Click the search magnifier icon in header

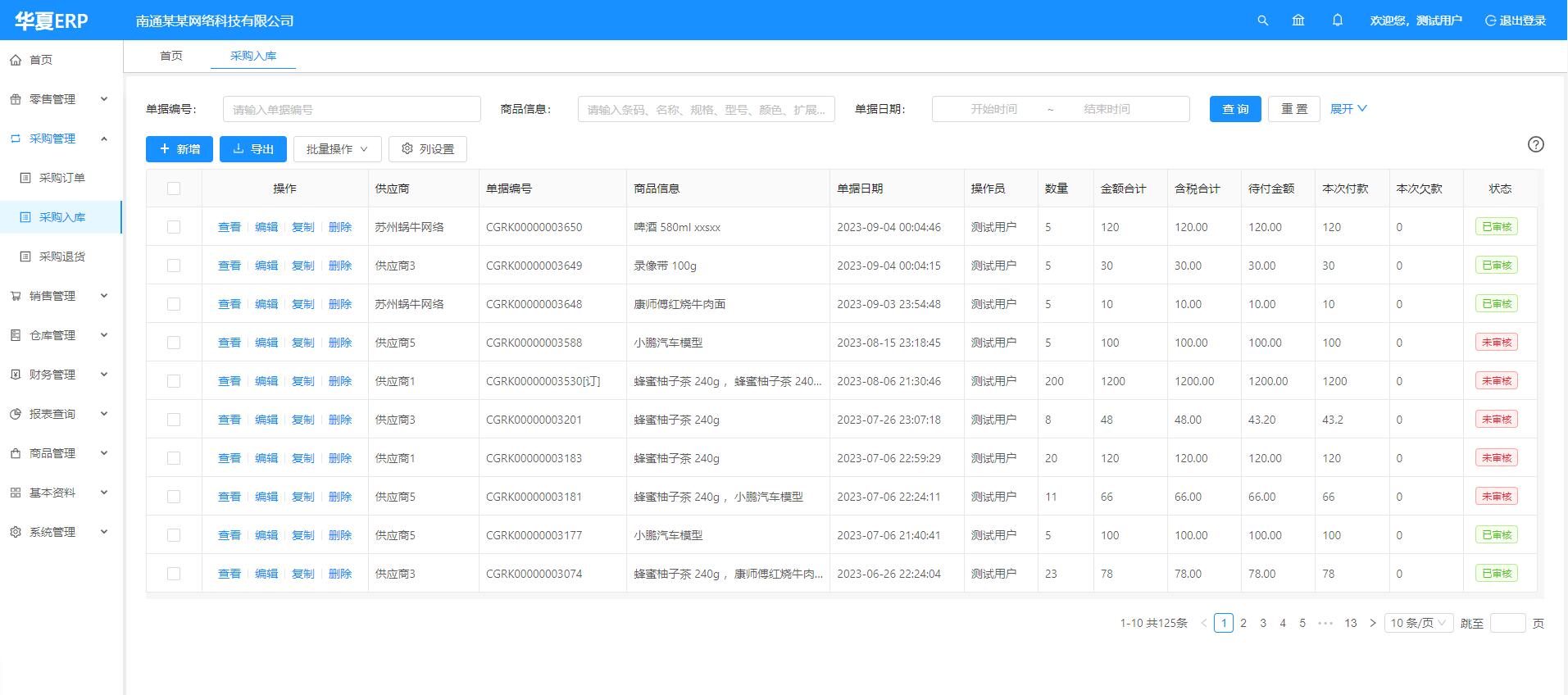(x=1262, y=20)
